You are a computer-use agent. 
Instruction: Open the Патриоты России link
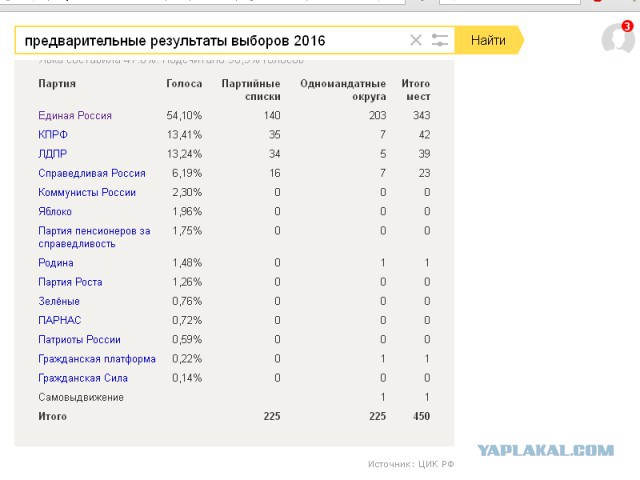(79, 339)
